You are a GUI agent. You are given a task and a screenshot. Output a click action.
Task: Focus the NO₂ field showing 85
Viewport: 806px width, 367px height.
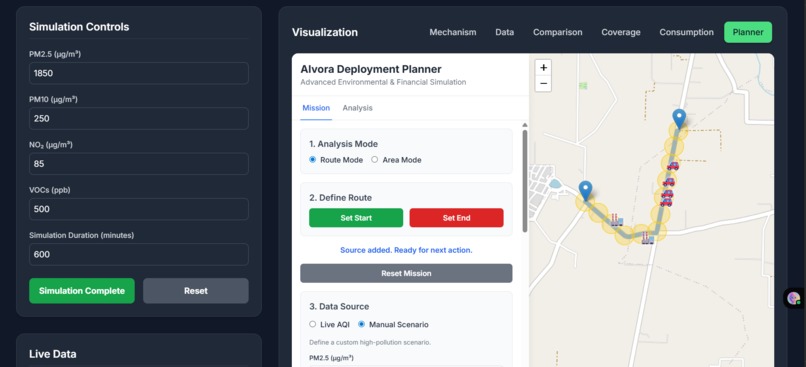(139, 164)
